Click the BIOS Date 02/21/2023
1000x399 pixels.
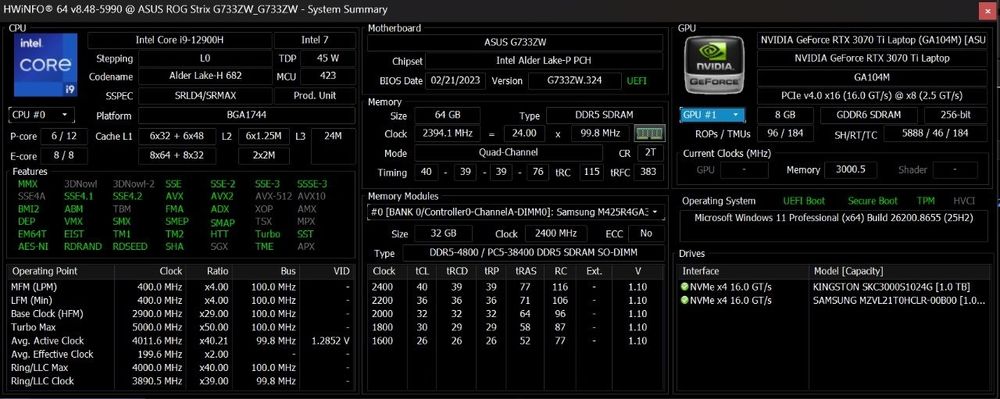[x=456, y=81]
